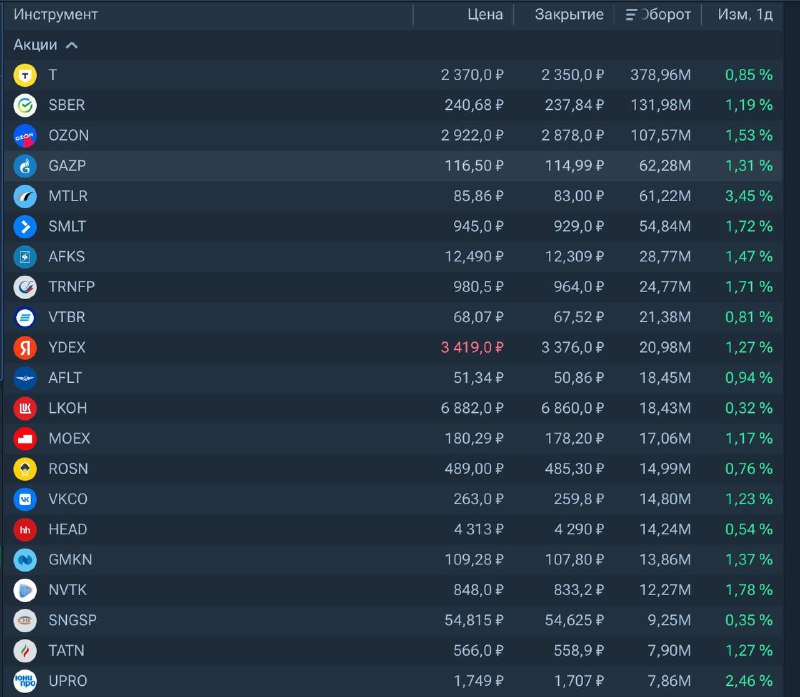Click SNGSP change 0,35 %
The width and height of the screenshot is (800, 697).
(x=749, y=620)
